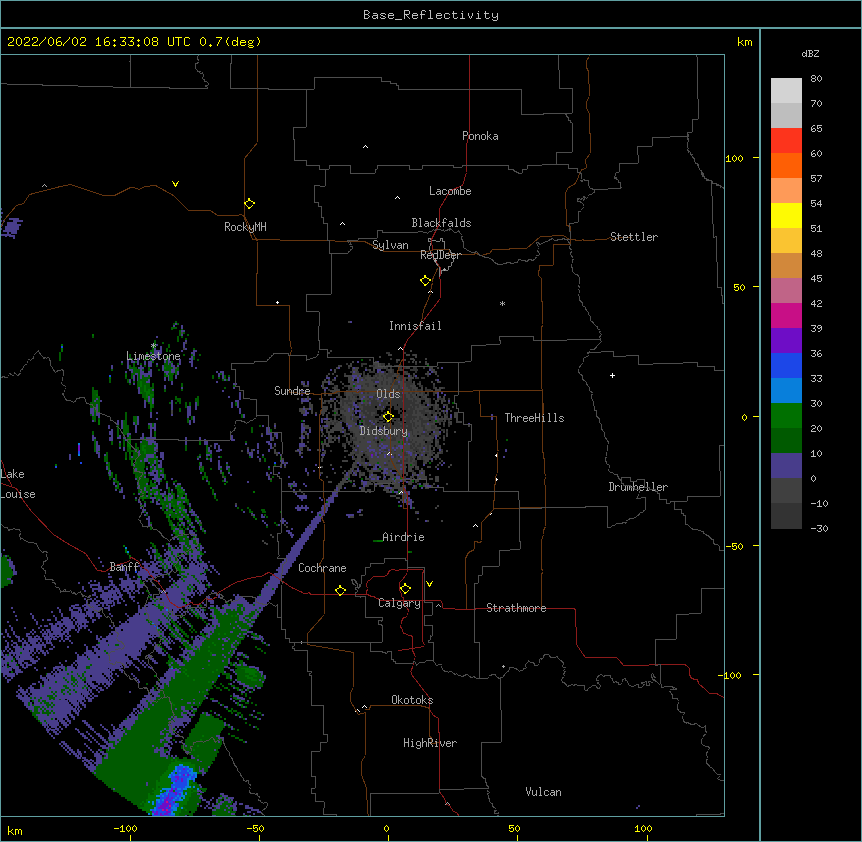This screenshot has height=842, width=862.
Task: Click the Lake Louise label
Action: (x=18, y=484)
